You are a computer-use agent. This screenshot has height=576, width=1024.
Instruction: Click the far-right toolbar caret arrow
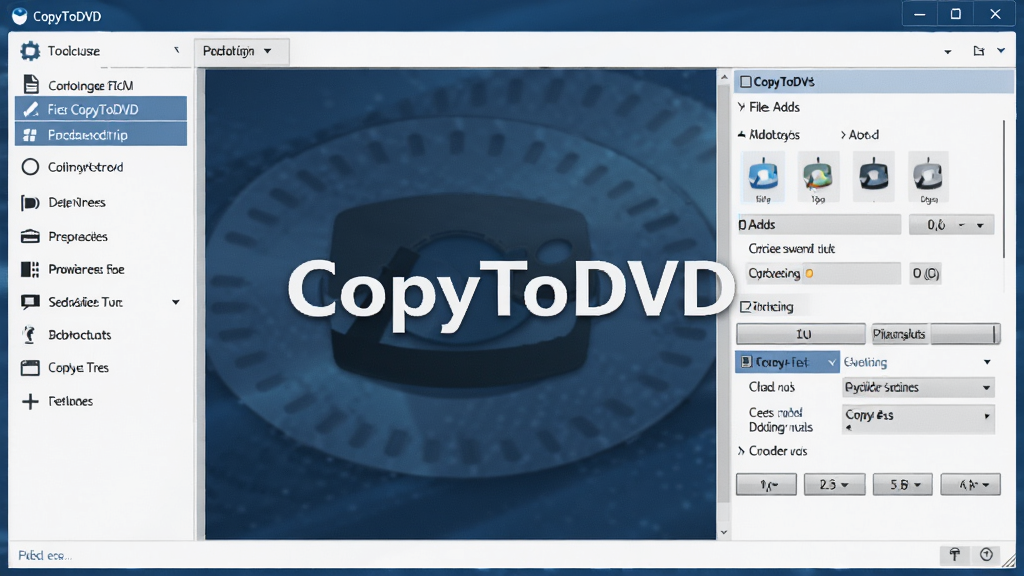click(1000, 51)
